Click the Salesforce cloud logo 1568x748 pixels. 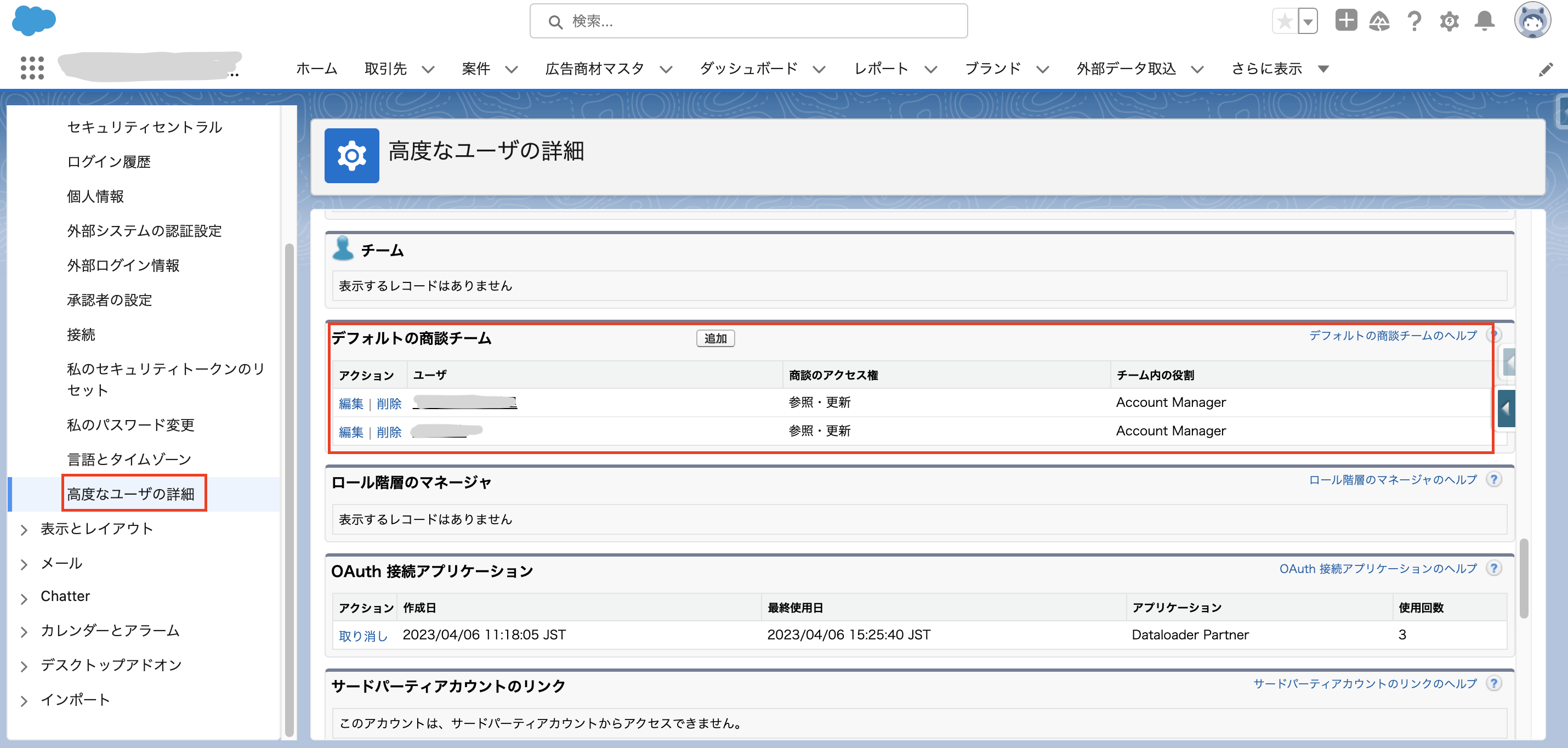point(33,21)
